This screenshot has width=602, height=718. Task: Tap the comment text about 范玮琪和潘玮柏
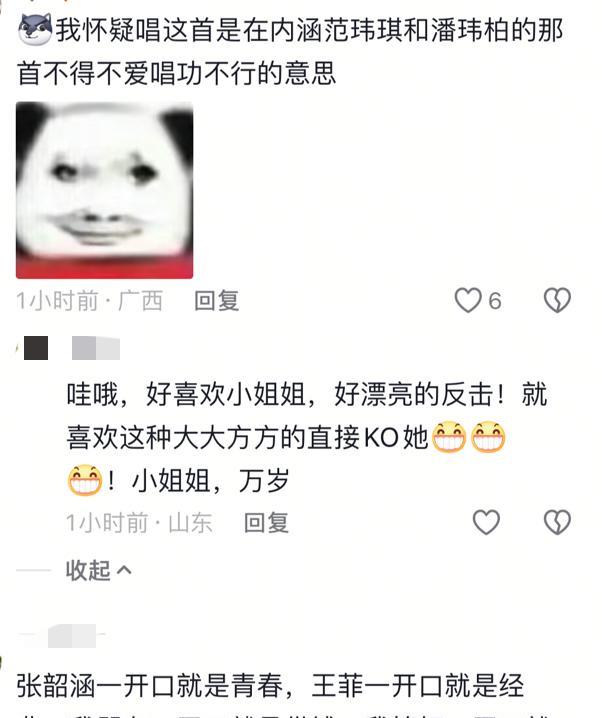pos(289,51)
